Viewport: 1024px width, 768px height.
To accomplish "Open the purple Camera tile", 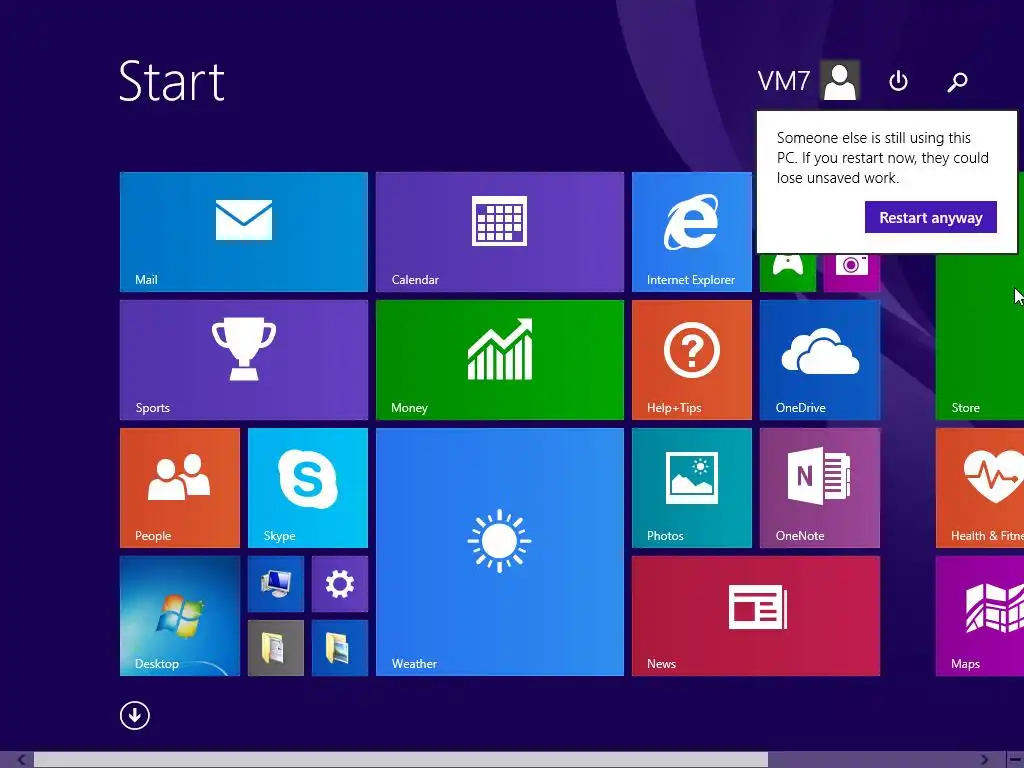I will (852, 272).
